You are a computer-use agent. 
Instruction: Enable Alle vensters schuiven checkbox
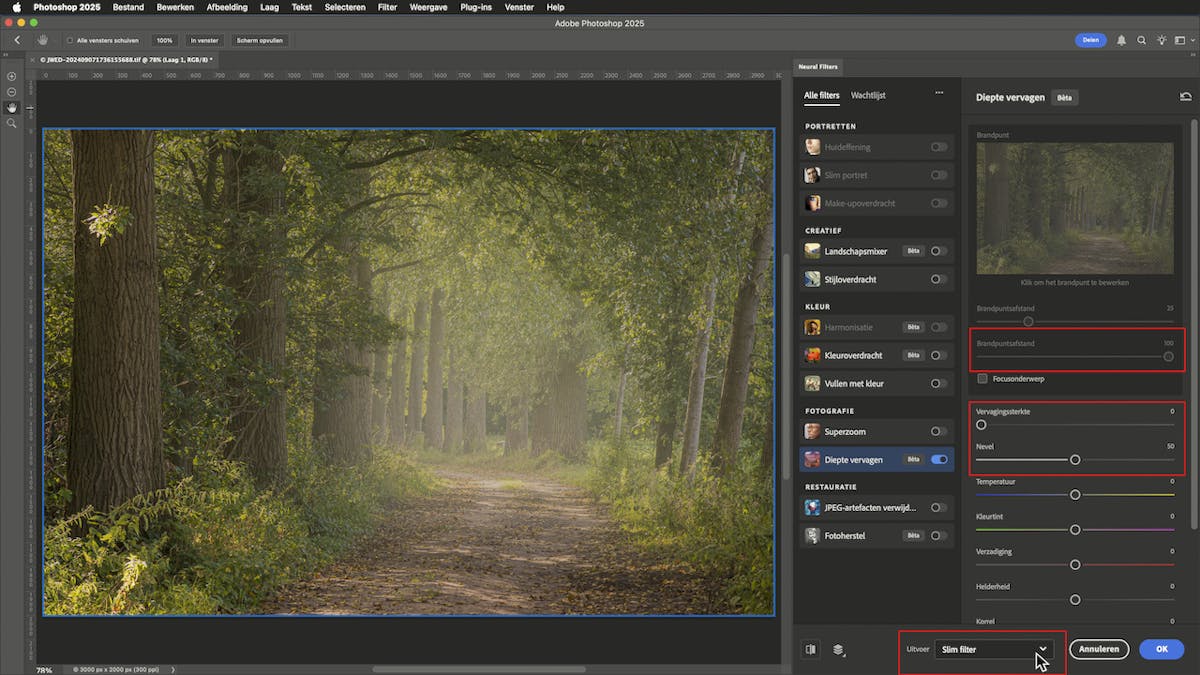coord(70,40)
